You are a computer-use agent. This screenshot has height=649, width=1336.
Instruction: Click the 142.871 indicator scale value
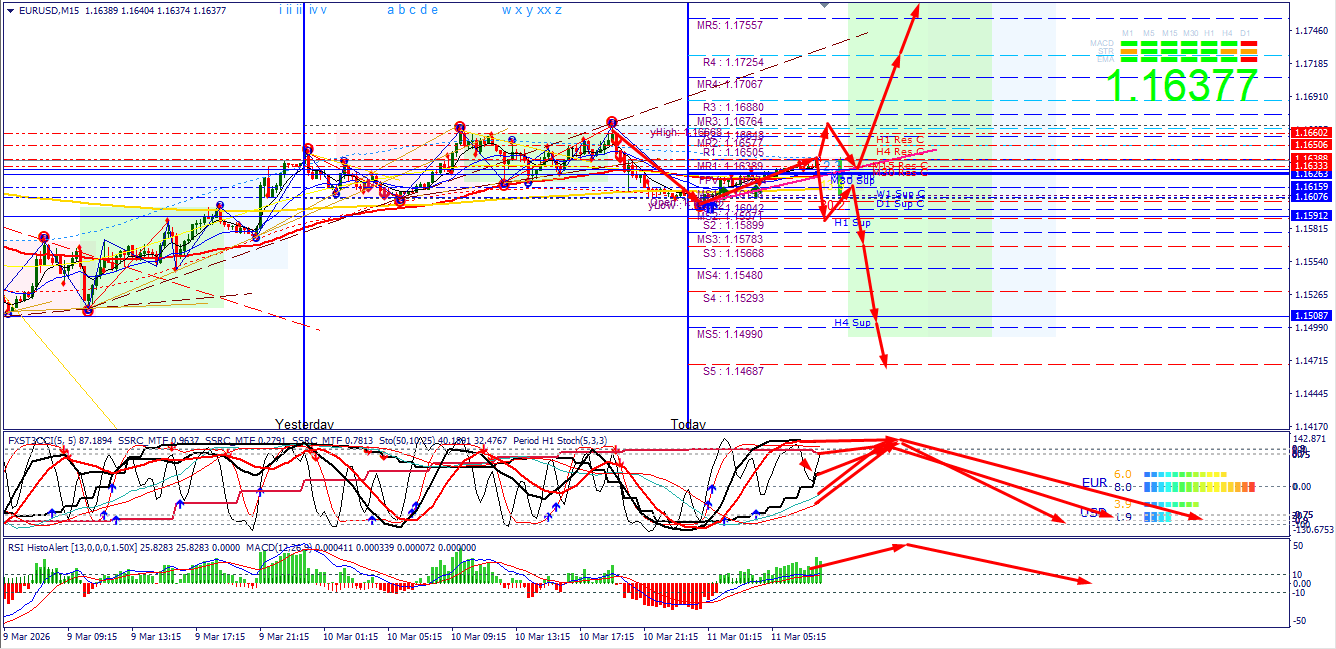click(x=1310, y=439)
